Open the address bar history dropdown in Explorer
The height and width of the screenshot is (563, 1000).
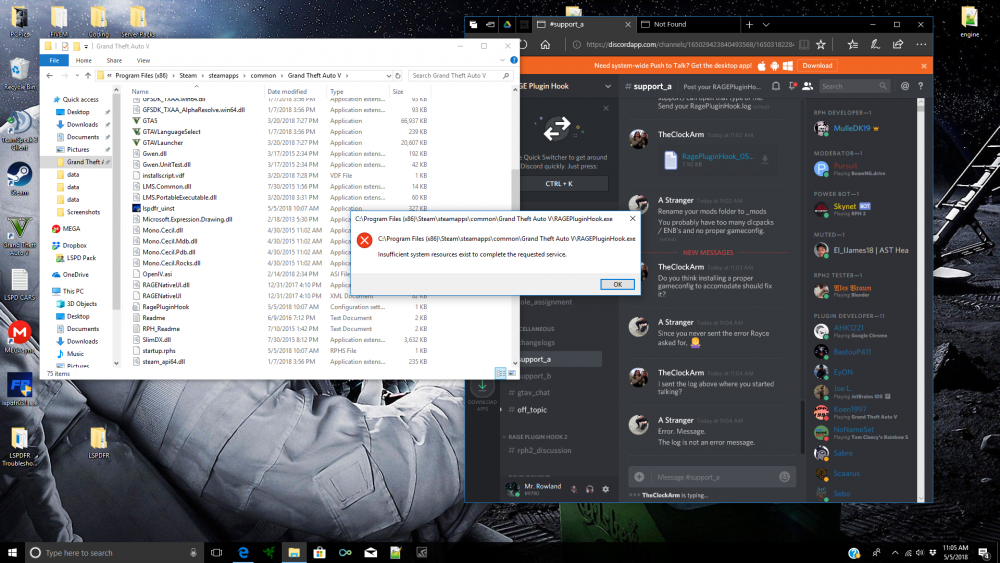click(x=388, y=75)
